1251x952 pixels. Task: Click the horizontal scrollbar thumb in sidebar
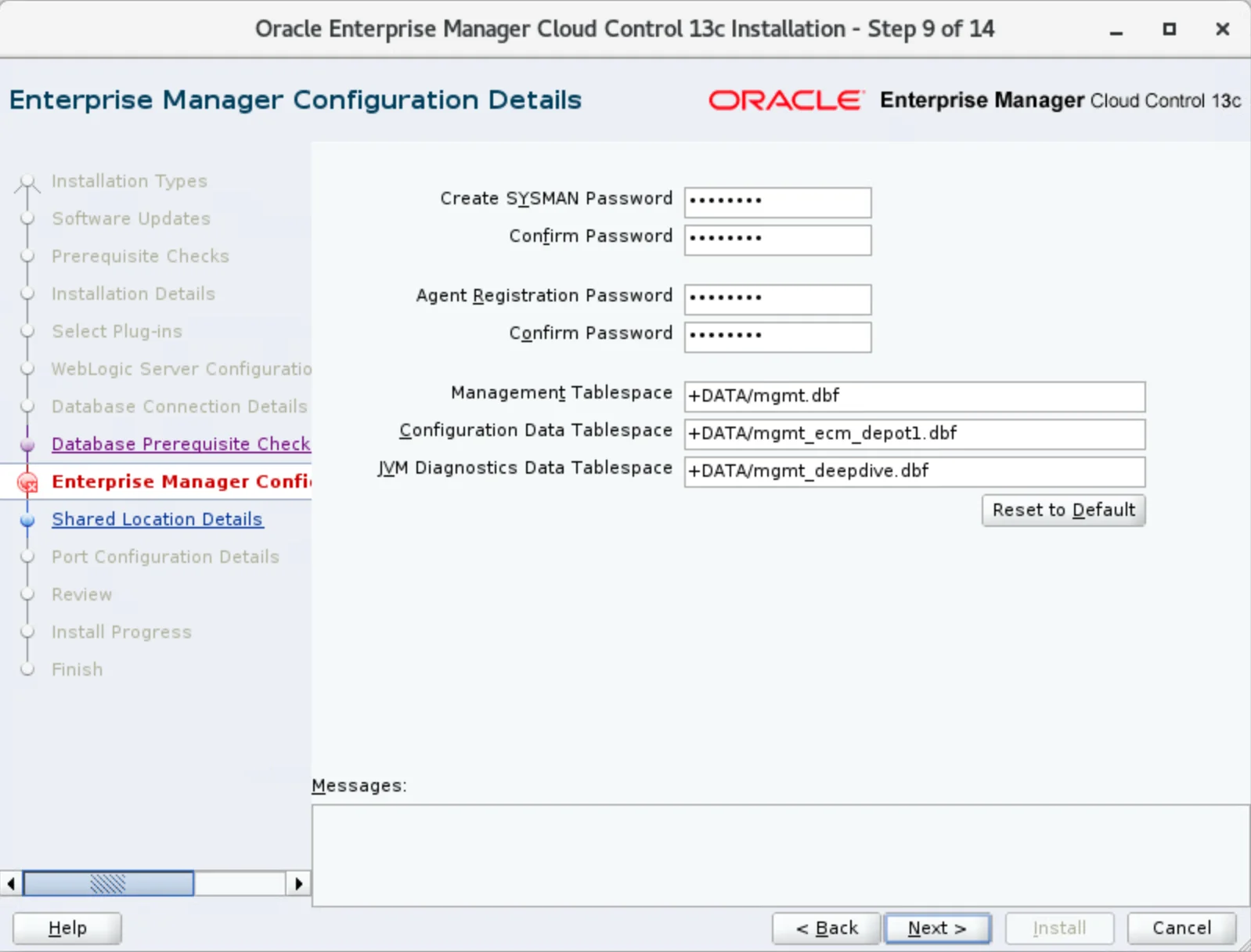(x=108, y=884)
